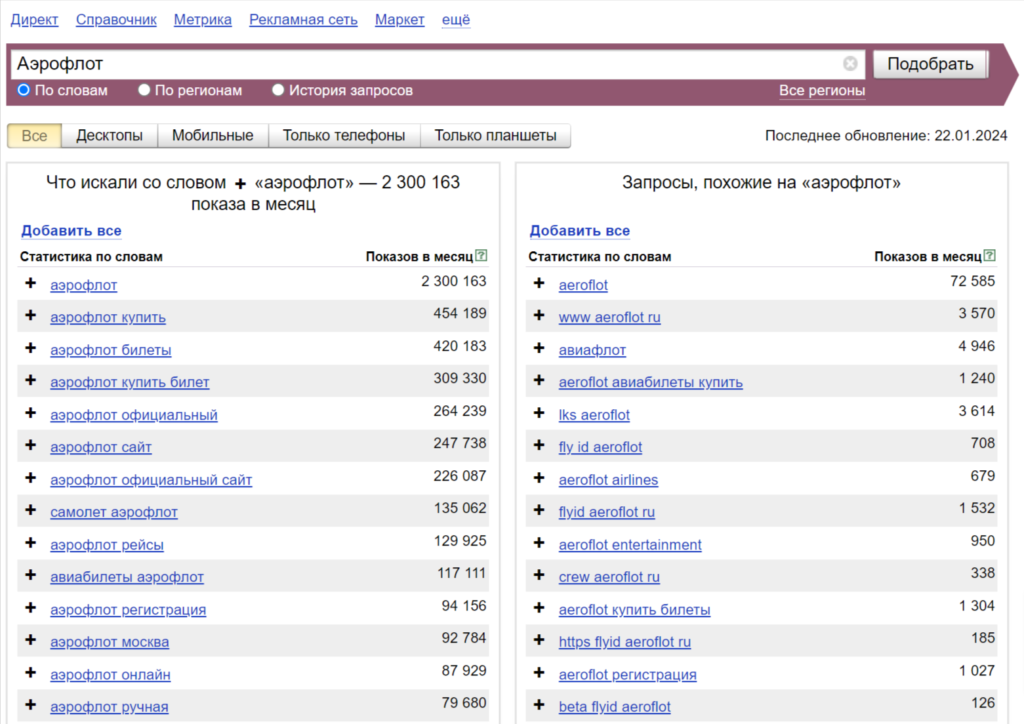
Task: Click the Последнее обновление: 22.01.2024 text
Action: click(886, 136)
